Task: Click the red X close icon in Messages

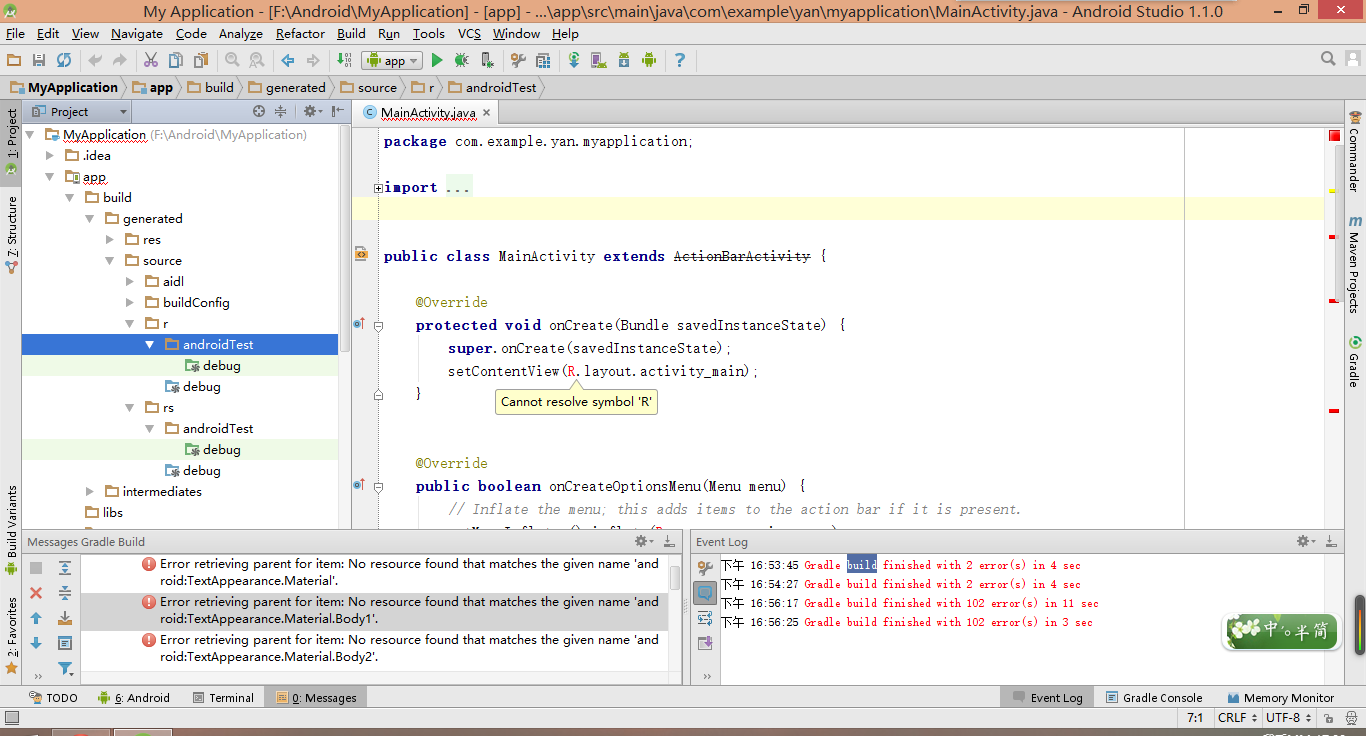Action: click(x=36, y=593)
